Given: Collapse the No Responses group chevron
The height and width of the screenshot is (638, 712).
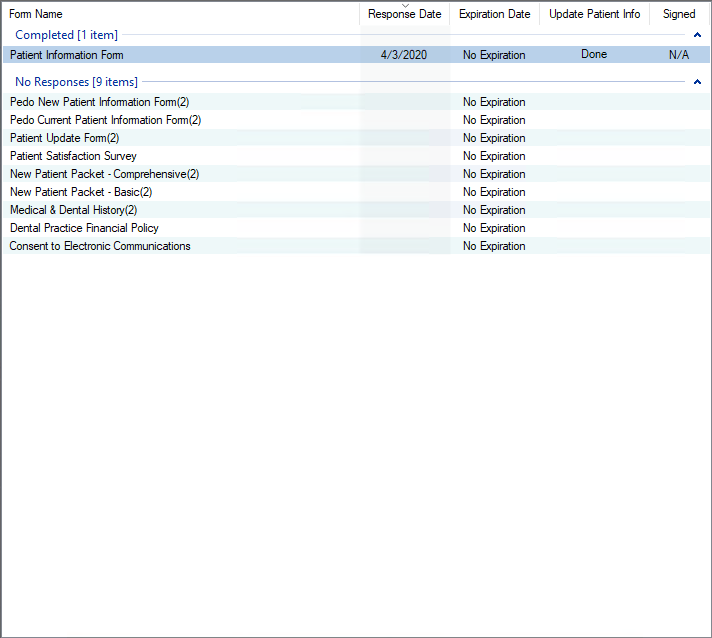Looking at the screenshot, I should (x=697, y=82).
